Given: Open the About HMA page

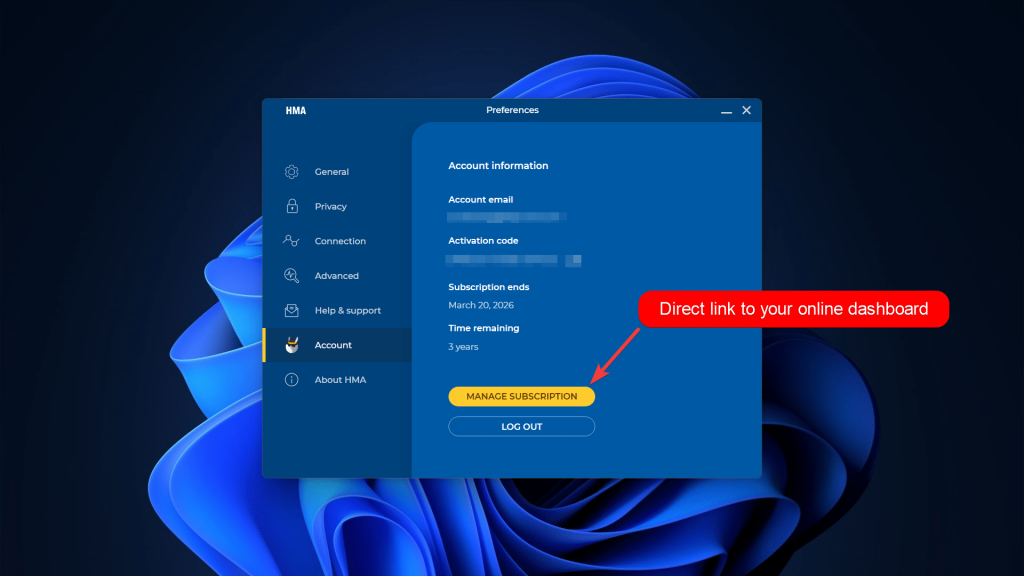Looking at the screenshot, I should [337, 379].
